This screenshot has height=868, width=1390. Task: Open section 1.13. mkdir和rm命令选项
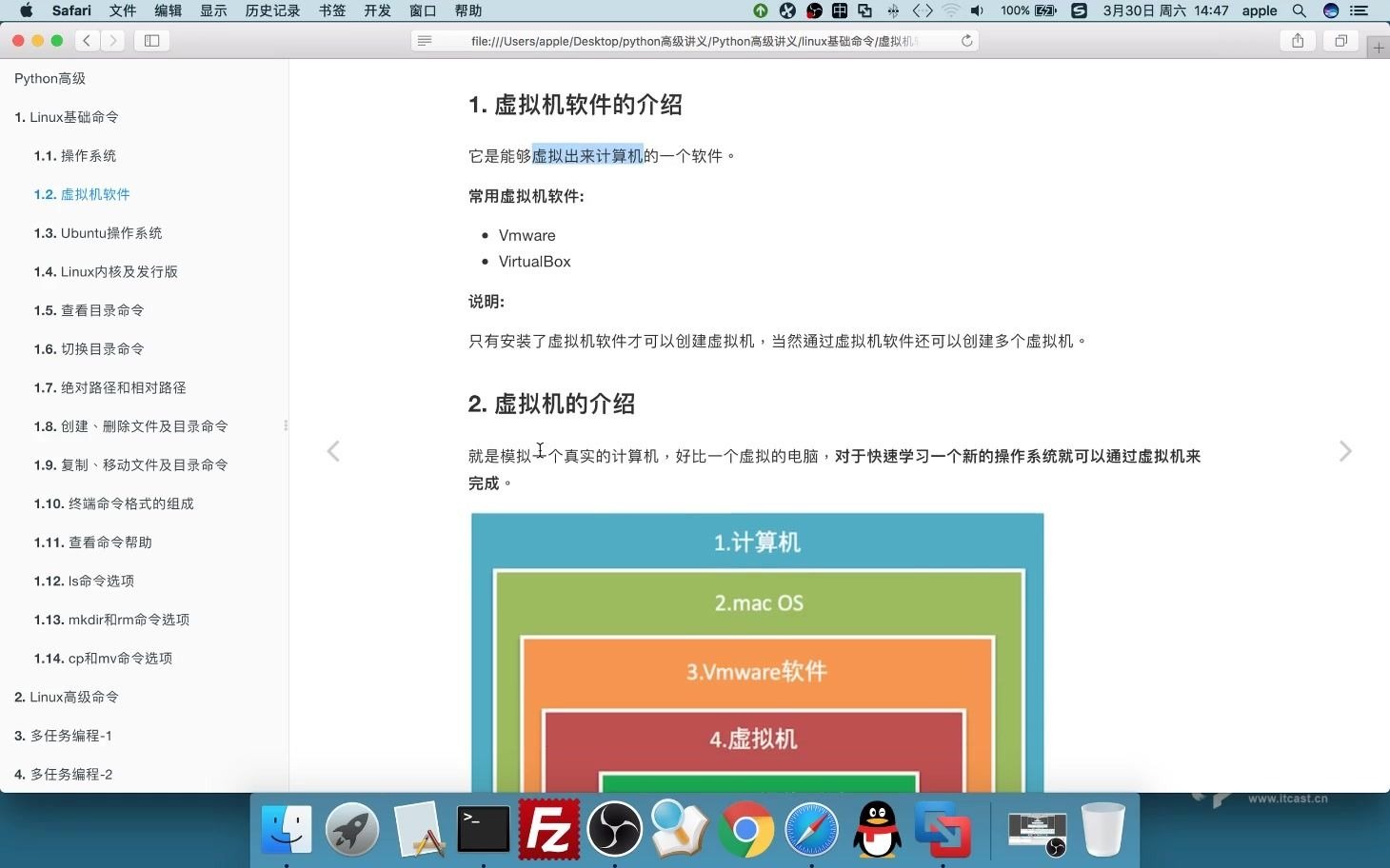[x=111, y=620]
